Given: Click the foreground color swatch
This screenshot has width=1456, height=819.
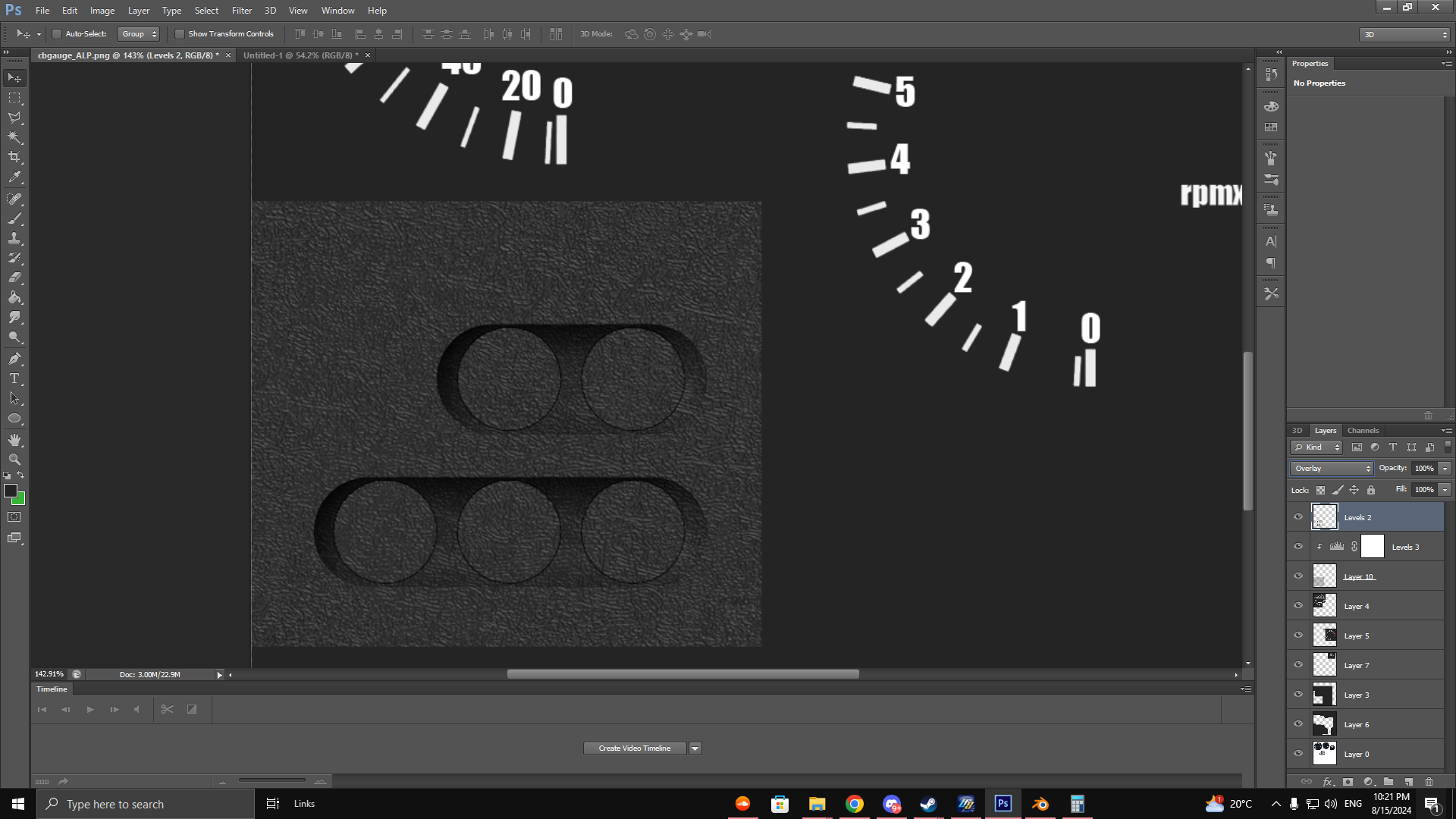Looking at the screenshot, I should click(x=11, y=491).
